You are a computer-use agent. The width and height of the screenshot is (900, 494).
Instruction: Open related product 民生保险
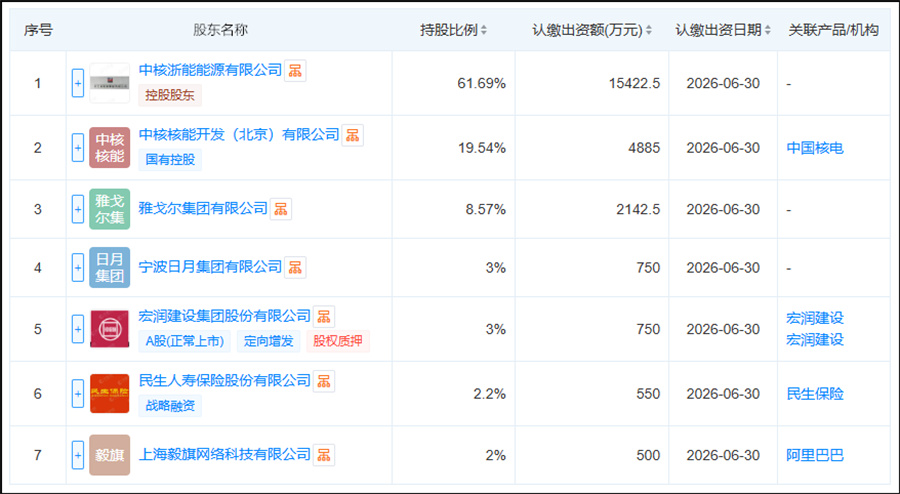coord(815,394)
